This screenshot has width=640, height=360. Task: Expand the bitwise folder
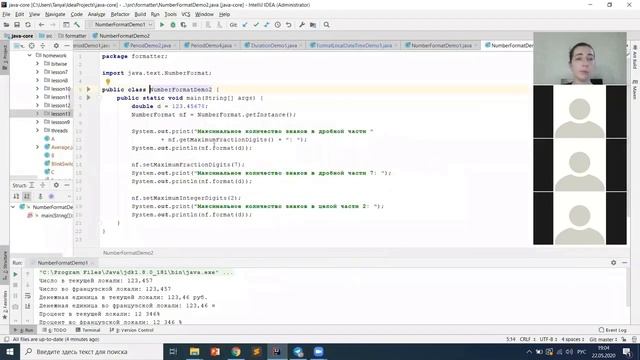pyautogui.click(x=38, y=64)
